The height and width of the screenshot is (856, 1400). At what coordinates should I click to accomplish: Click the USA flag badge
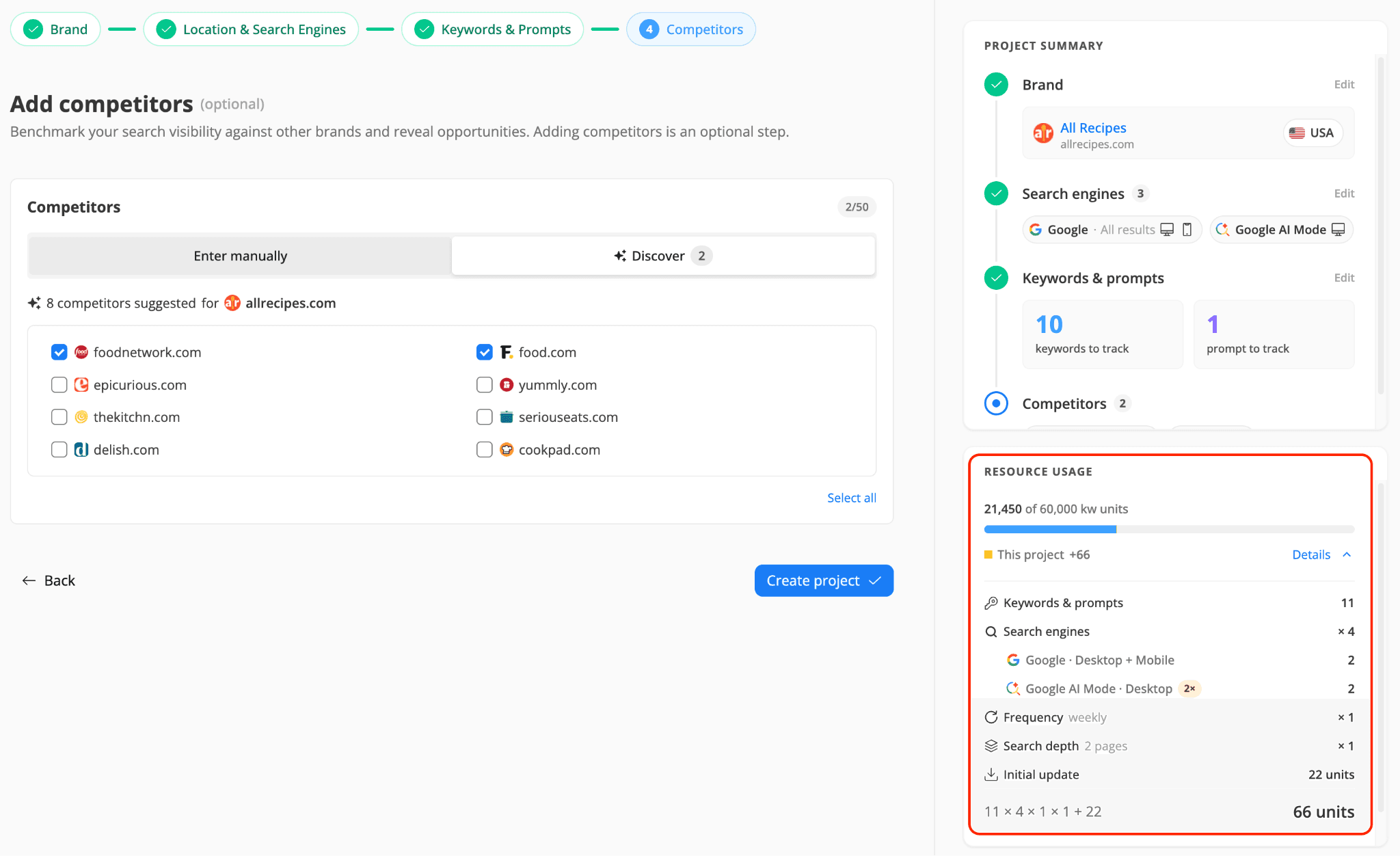point(1312,133)
